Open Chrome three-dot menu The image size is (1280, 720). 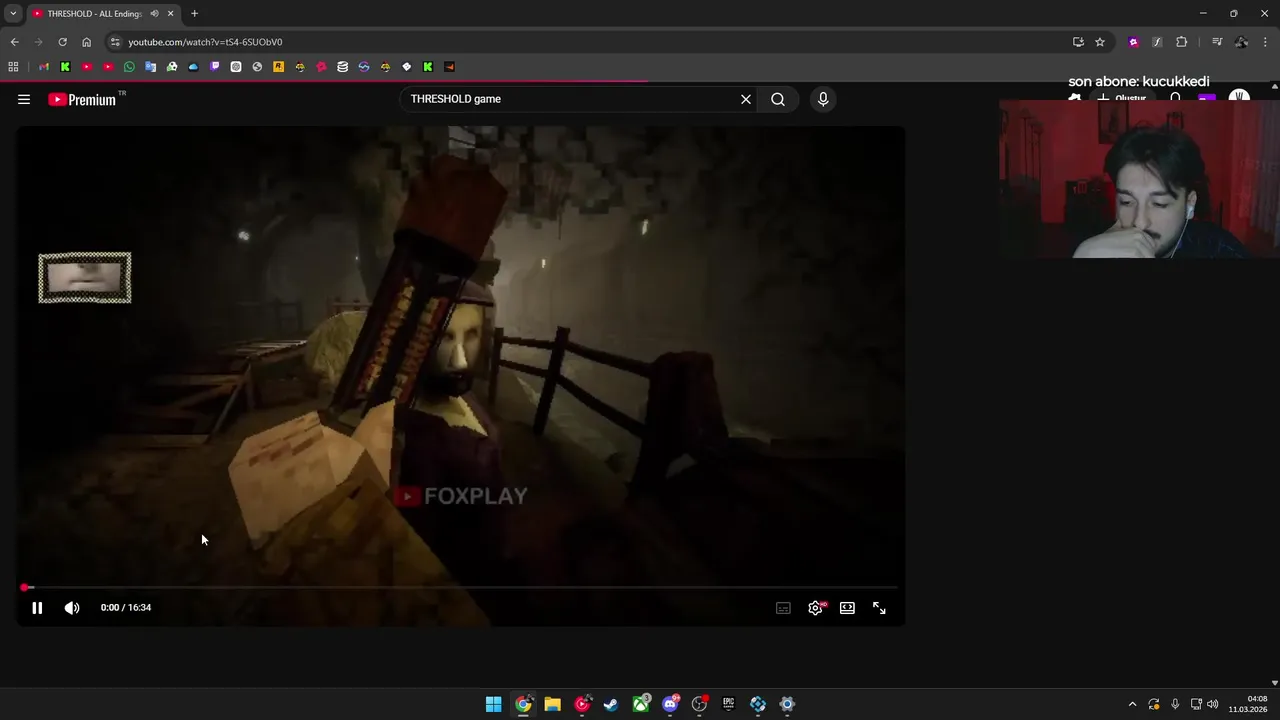(x=1266, y=42)
